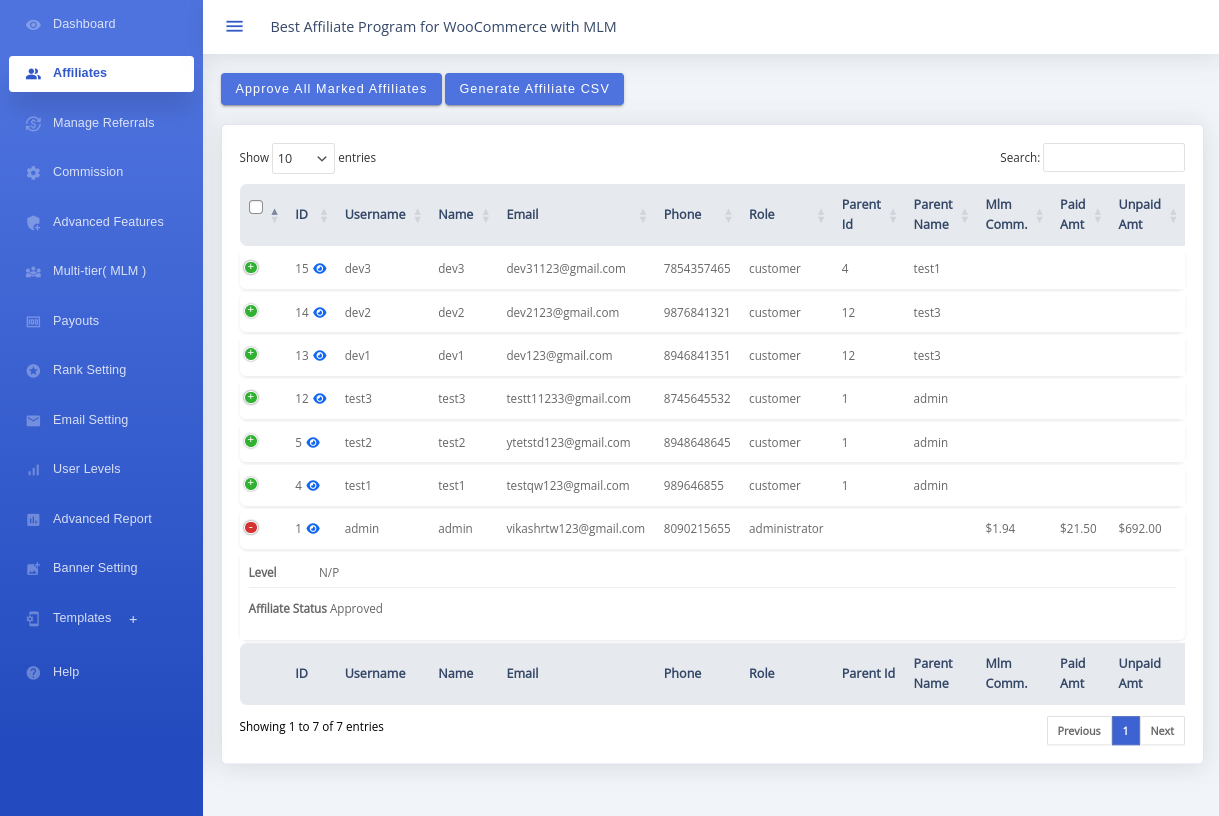The height and width of the screenshot is (816, 1219).
Task: View details via eye icon for ID 15
Action: [x=320, y=268]
